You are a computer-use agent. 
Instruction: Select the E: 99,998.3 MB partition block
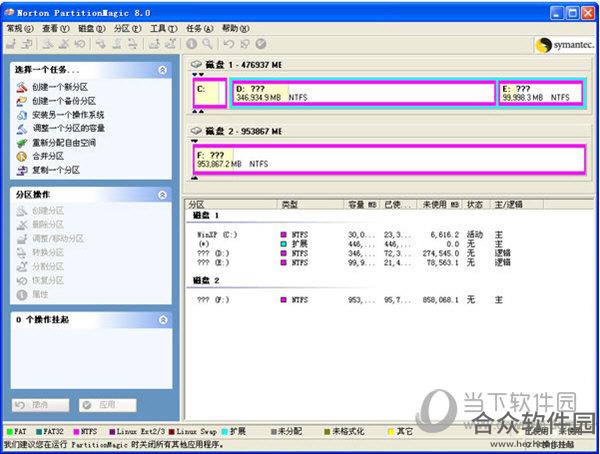[541, 93]
